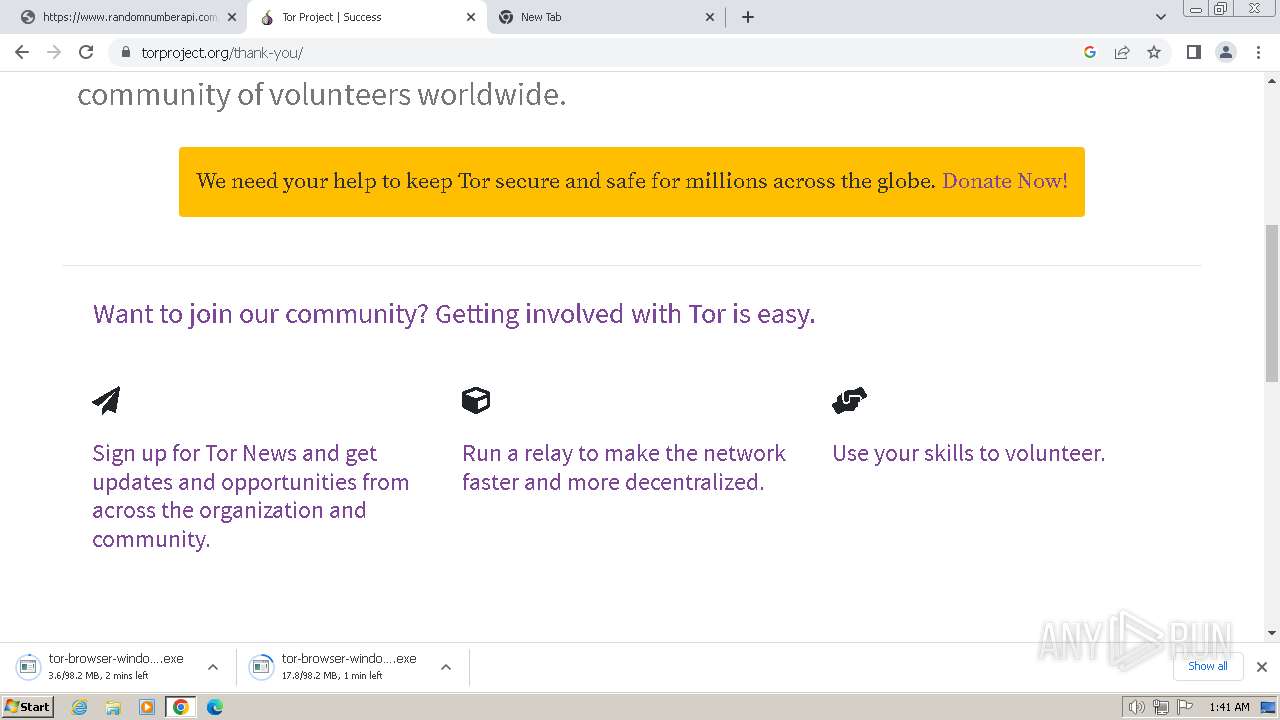This screenshot has height=720, width=1280.
Task: Open the Windows Start menu
Action: click(x=28, y=707)
